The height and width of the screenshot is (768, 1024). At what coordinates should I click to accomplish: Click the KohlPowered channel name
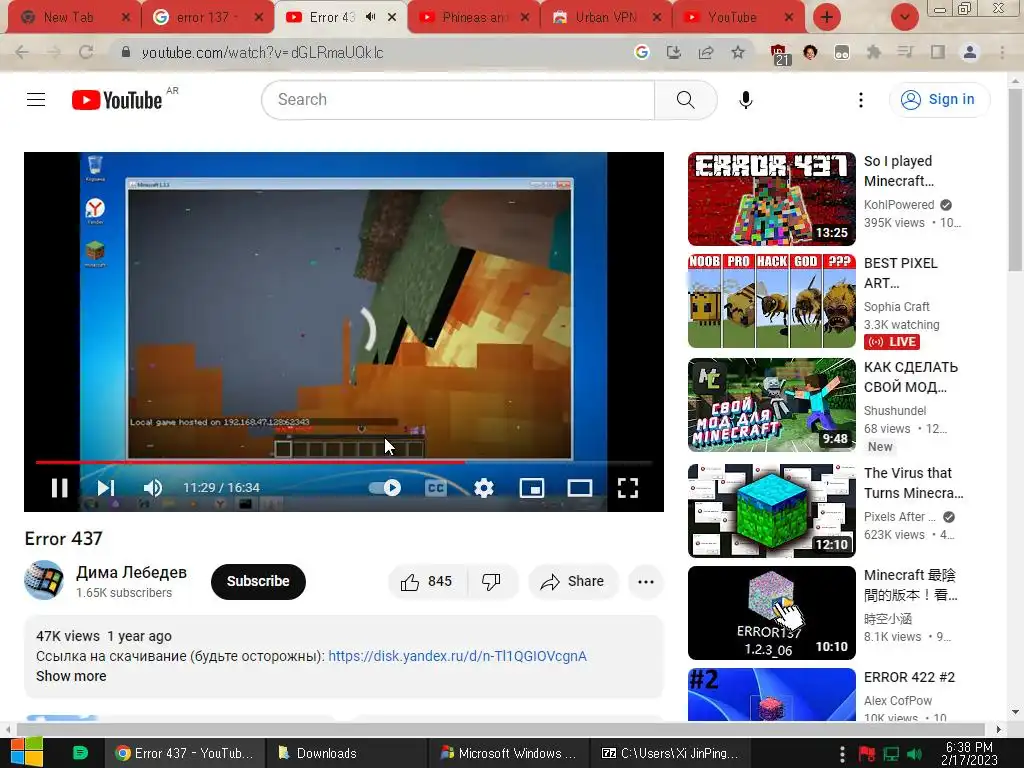(x=899, y=204)
